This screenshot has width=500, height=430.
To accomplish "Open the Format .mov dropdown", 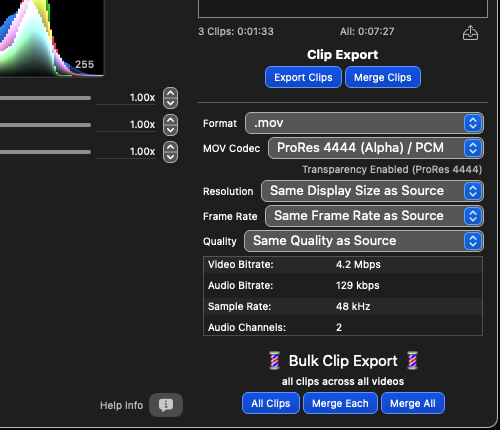I will 364,123.
